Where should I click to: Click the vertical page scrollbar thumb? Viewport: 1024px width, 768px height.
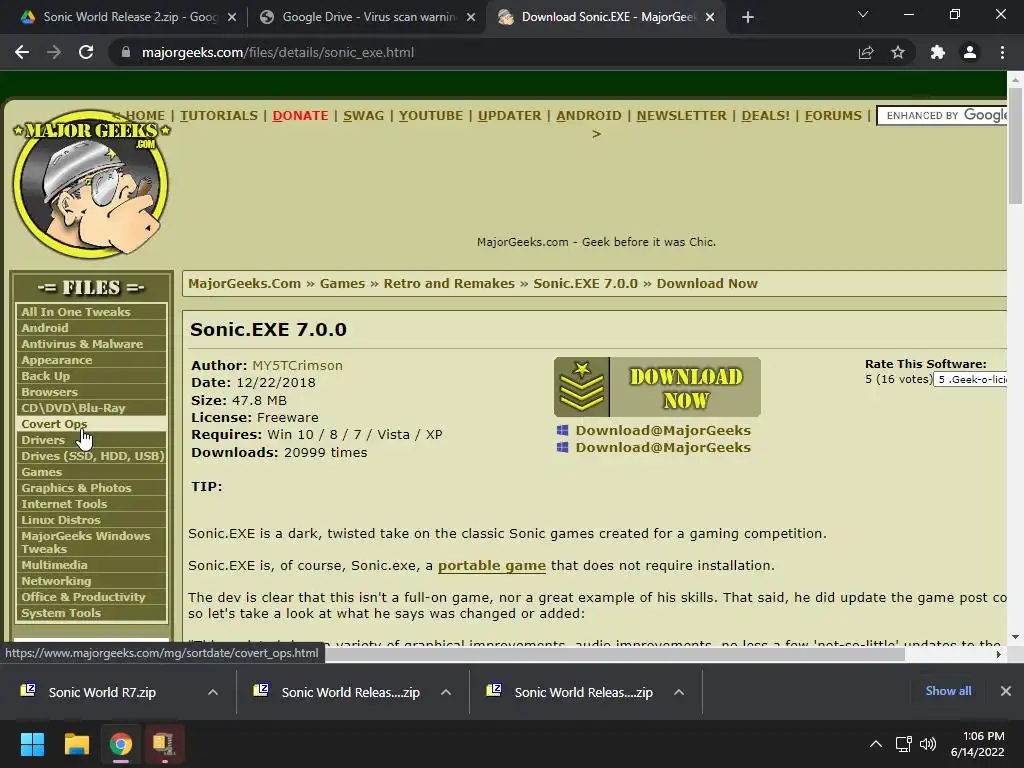click(1015, 145)
